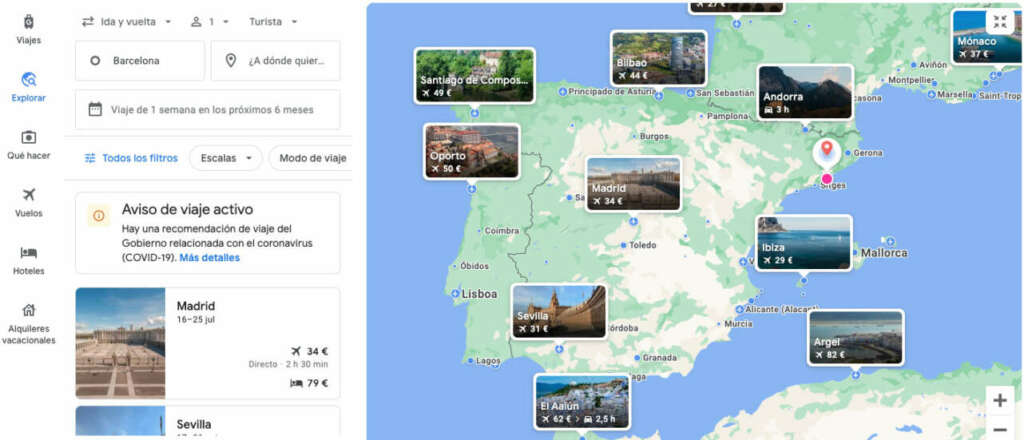Click the Andorra 3 h map card
This screenshot has height=440, width=1024.
coord(805,92)
